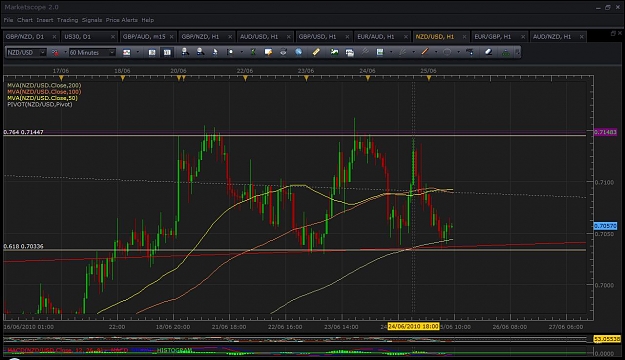Click the MVA(NZD/USD.Close,100) indicator label
This screenshot has height=360, width=625.
click(44, 92)
